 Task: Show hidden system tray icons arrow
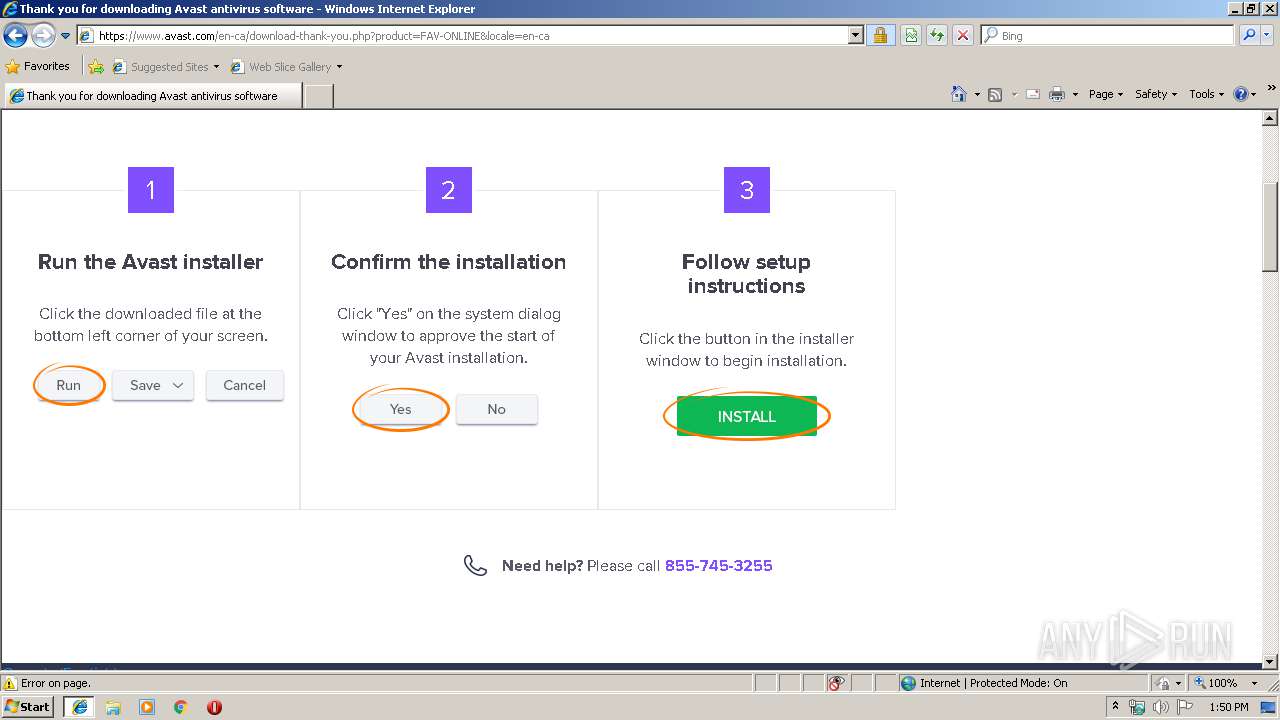(x=1115, y=706)
